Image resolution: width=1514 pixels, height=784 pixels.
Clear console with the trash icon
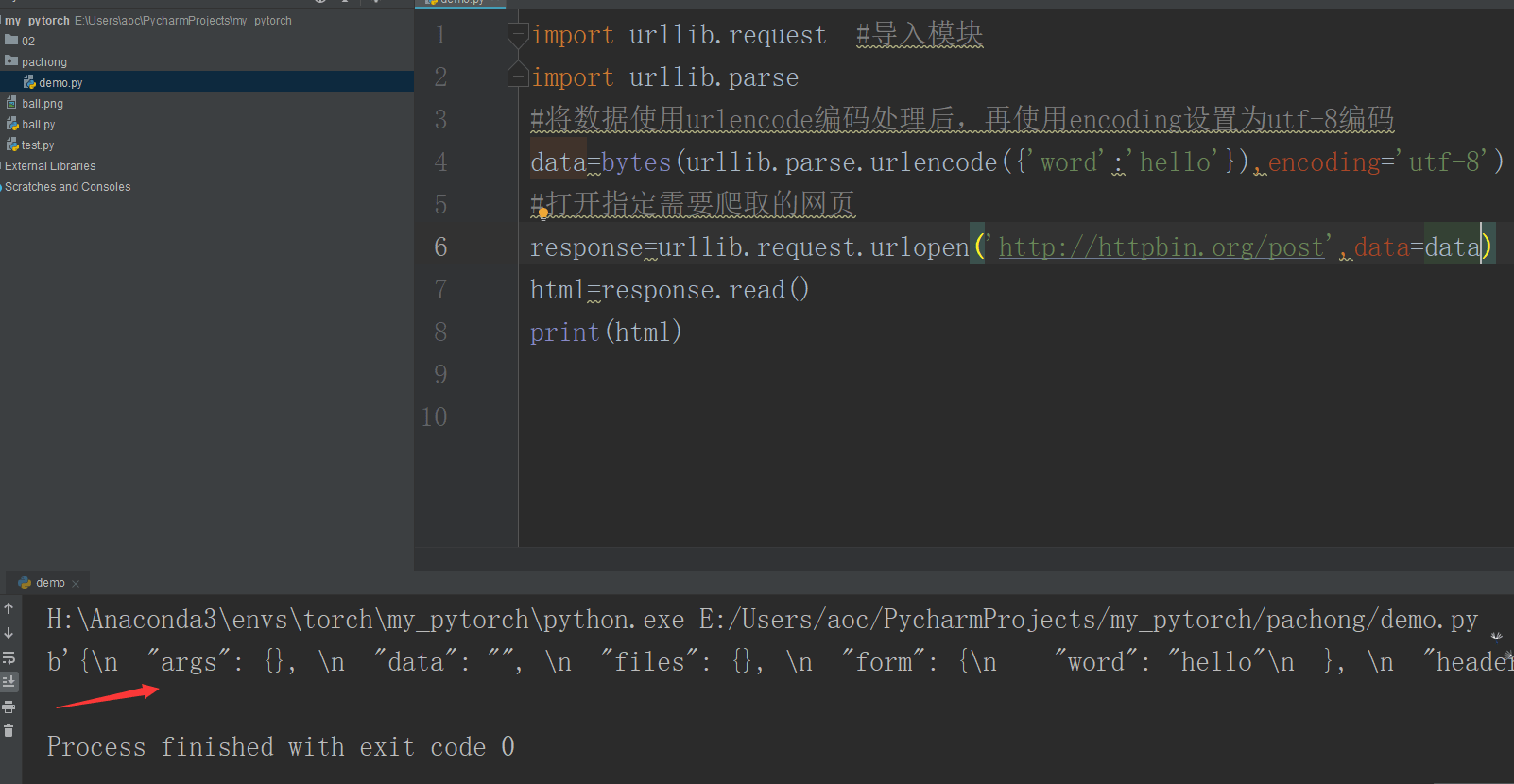pyautogui.click(x=9, y=730)
